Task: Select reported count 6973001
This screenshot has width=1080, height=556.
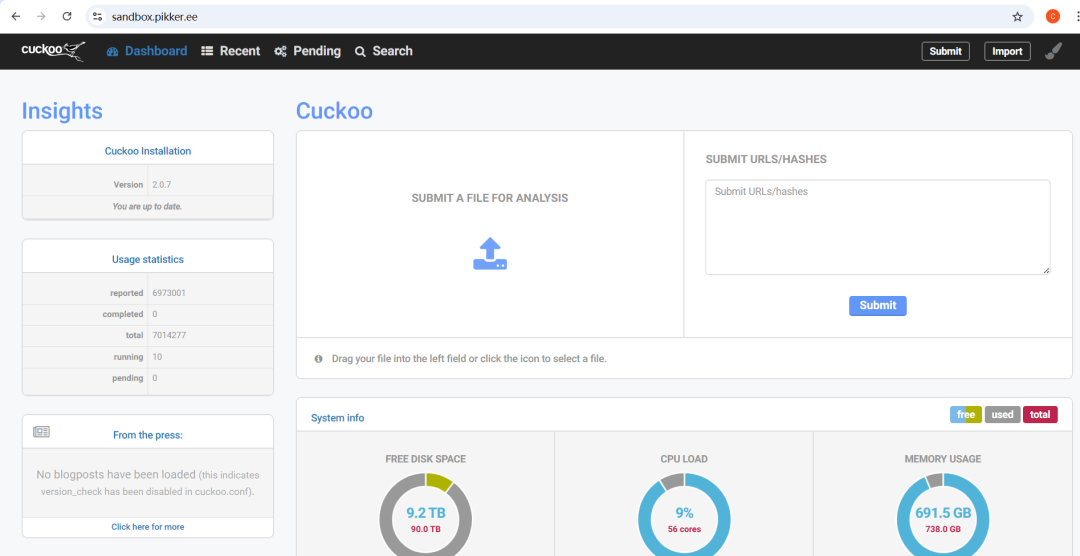Action: [x=169, y=293]
